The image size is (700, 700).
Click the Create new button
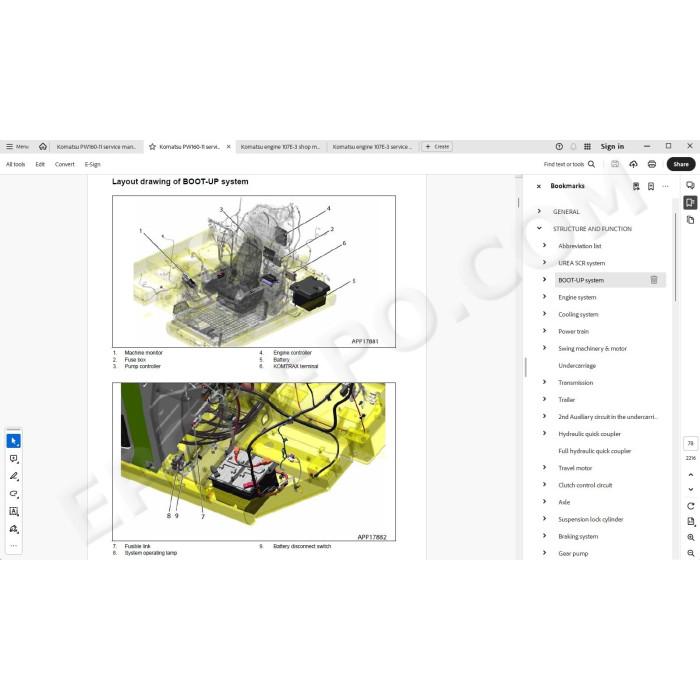[x=437, y=146]
